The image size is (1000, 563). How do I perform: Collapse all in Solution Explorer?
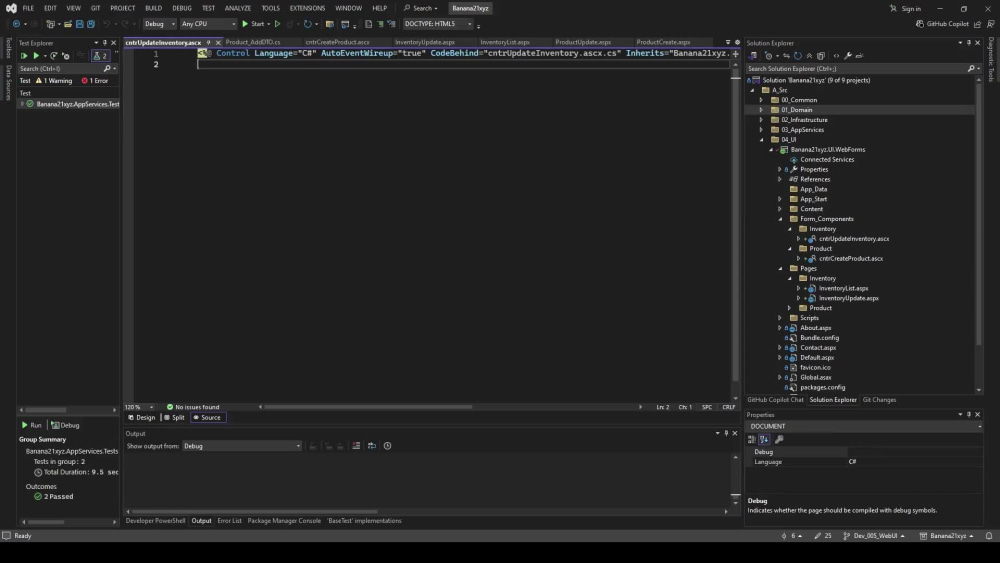tap(809, 55)
